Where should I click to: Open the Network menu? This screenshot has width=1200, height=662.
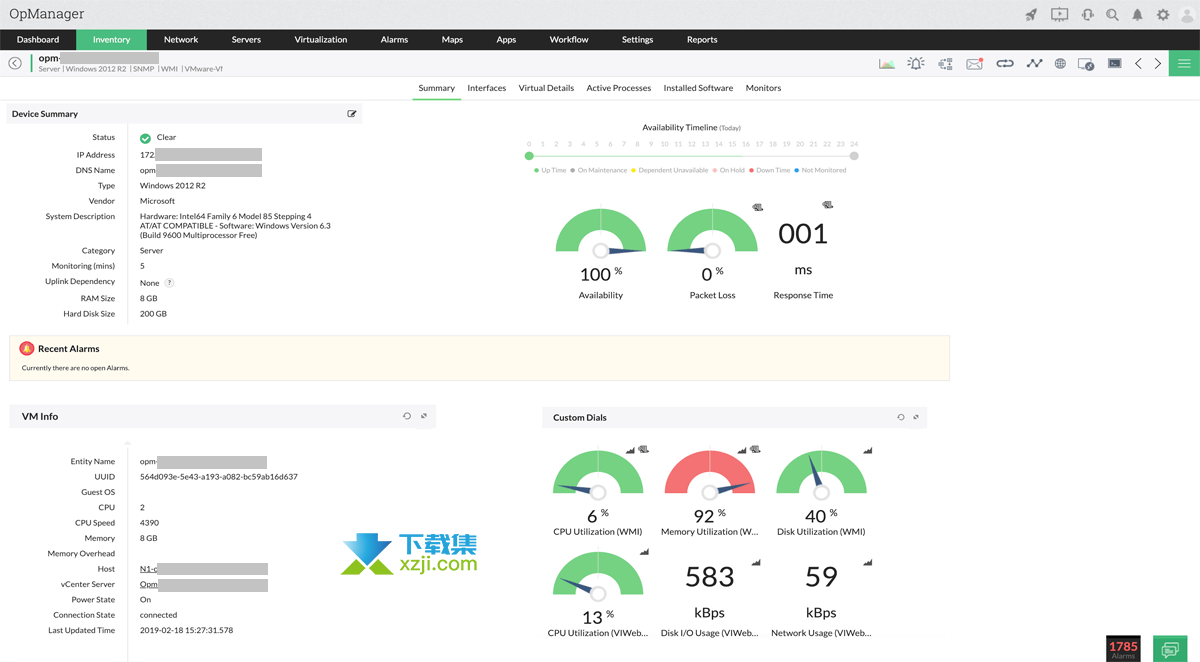181,40
